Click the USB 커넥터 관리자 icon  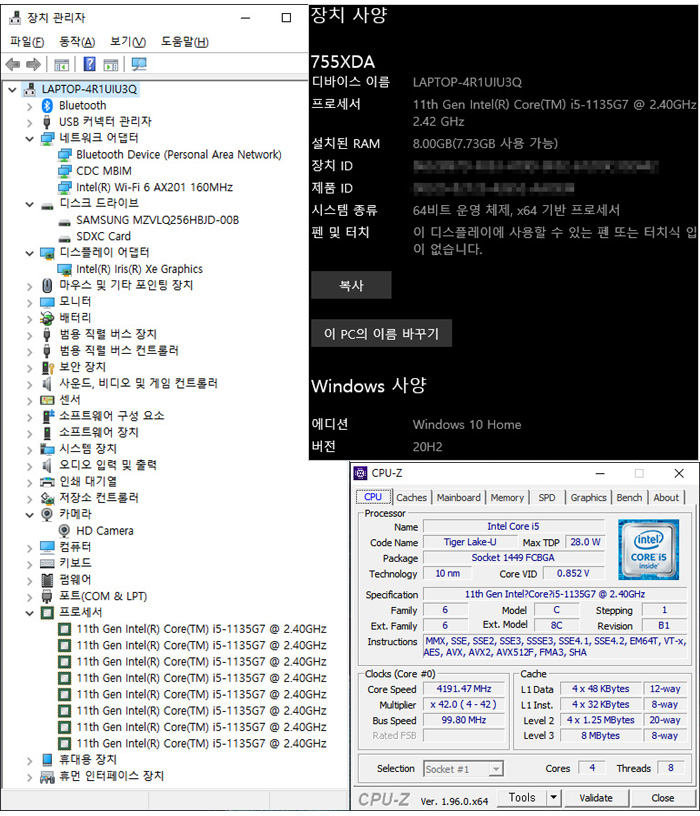click(x=47, y=122)
